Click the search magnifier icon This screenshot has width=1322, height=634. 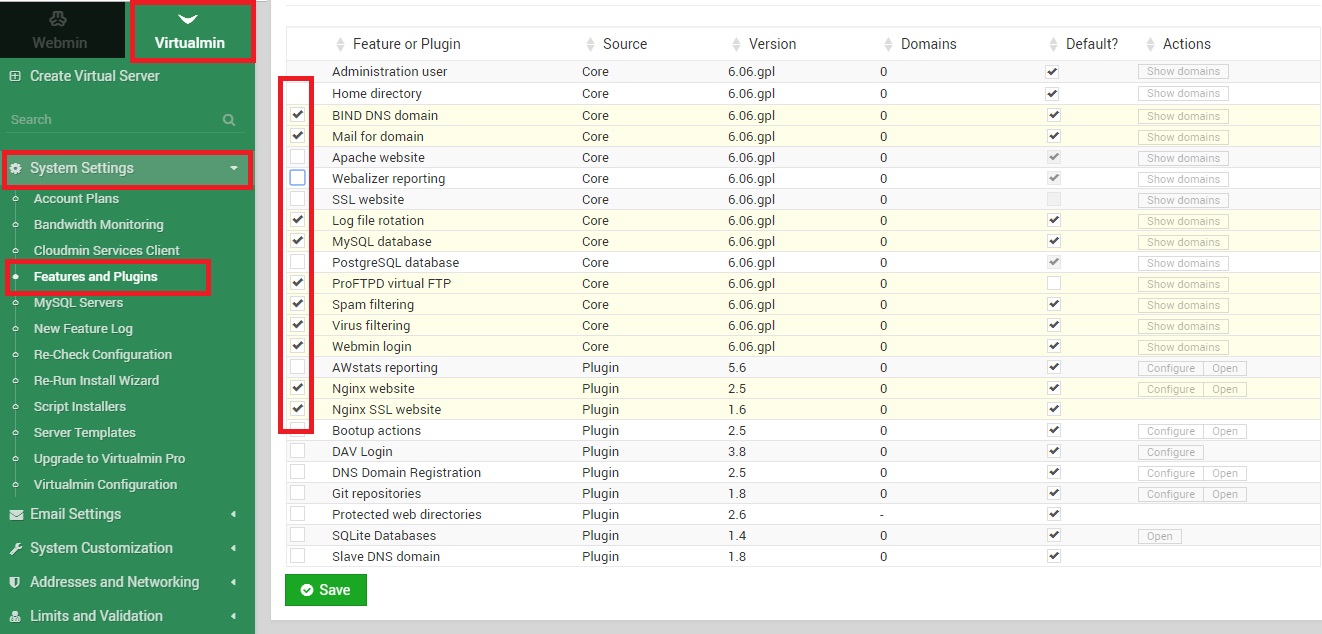tap(229, 120)
